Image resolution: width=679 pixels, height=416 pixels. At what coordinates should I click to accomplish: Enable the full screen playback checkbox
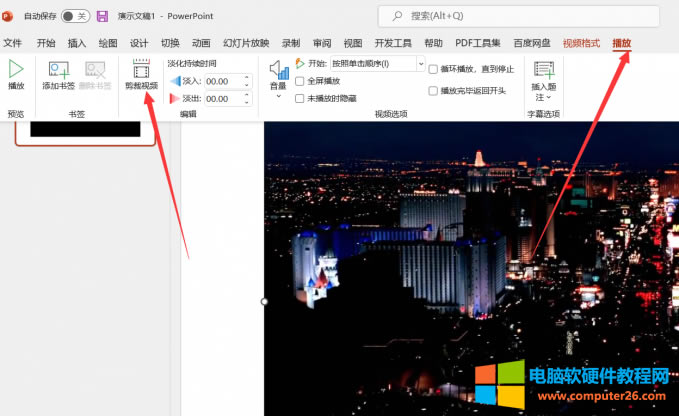coord(300,81)
